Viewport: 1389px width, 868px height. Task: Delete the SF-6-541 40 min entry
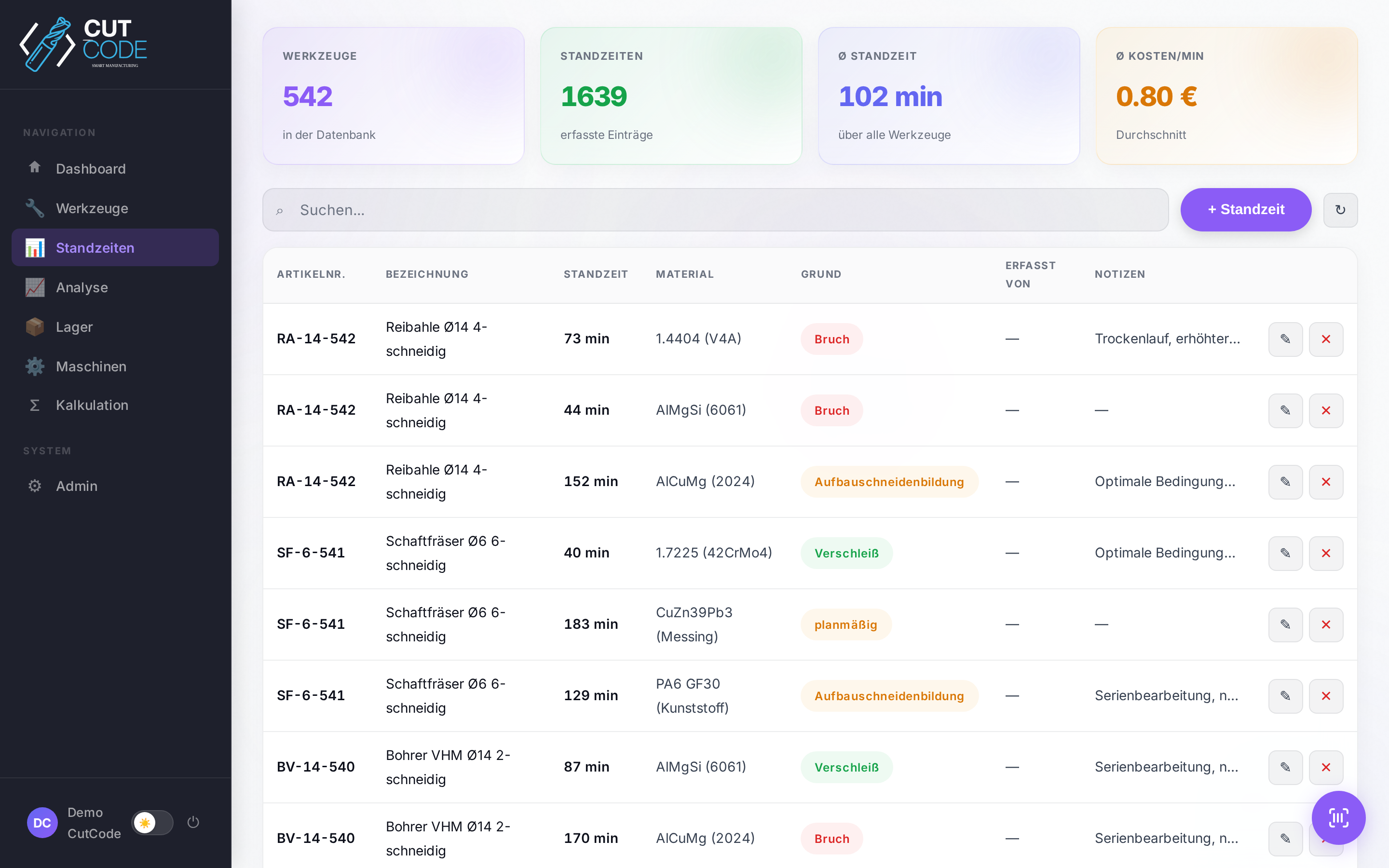pyautogui.click(x=1326, y=553)
